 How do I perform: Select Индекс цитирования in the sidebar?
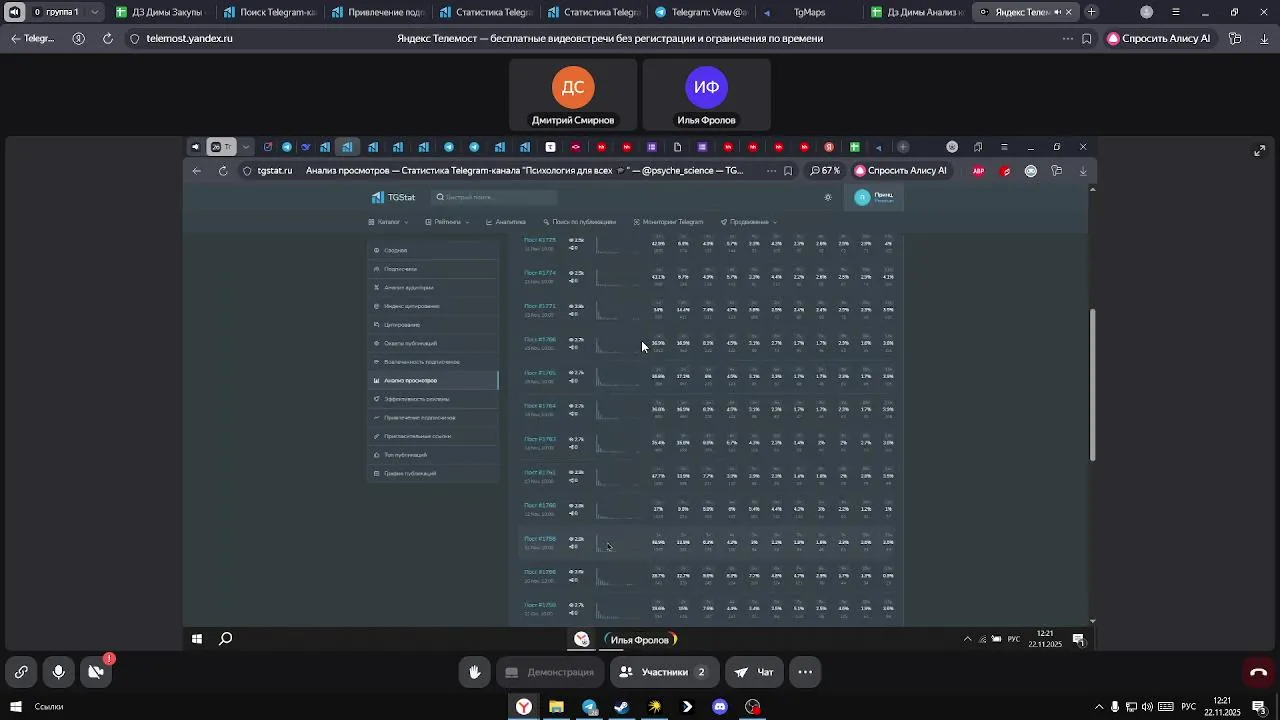click(x=433, y=306)
